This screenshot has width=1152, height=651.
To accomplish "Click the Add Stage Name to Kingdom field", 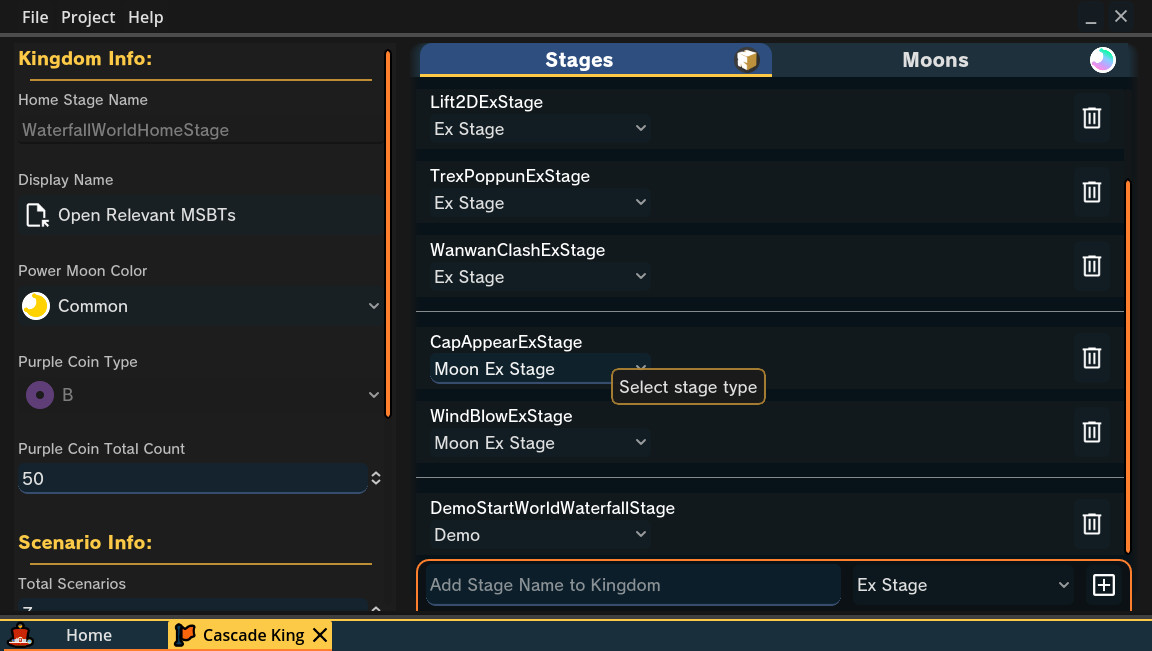I will tap(630, 585).
